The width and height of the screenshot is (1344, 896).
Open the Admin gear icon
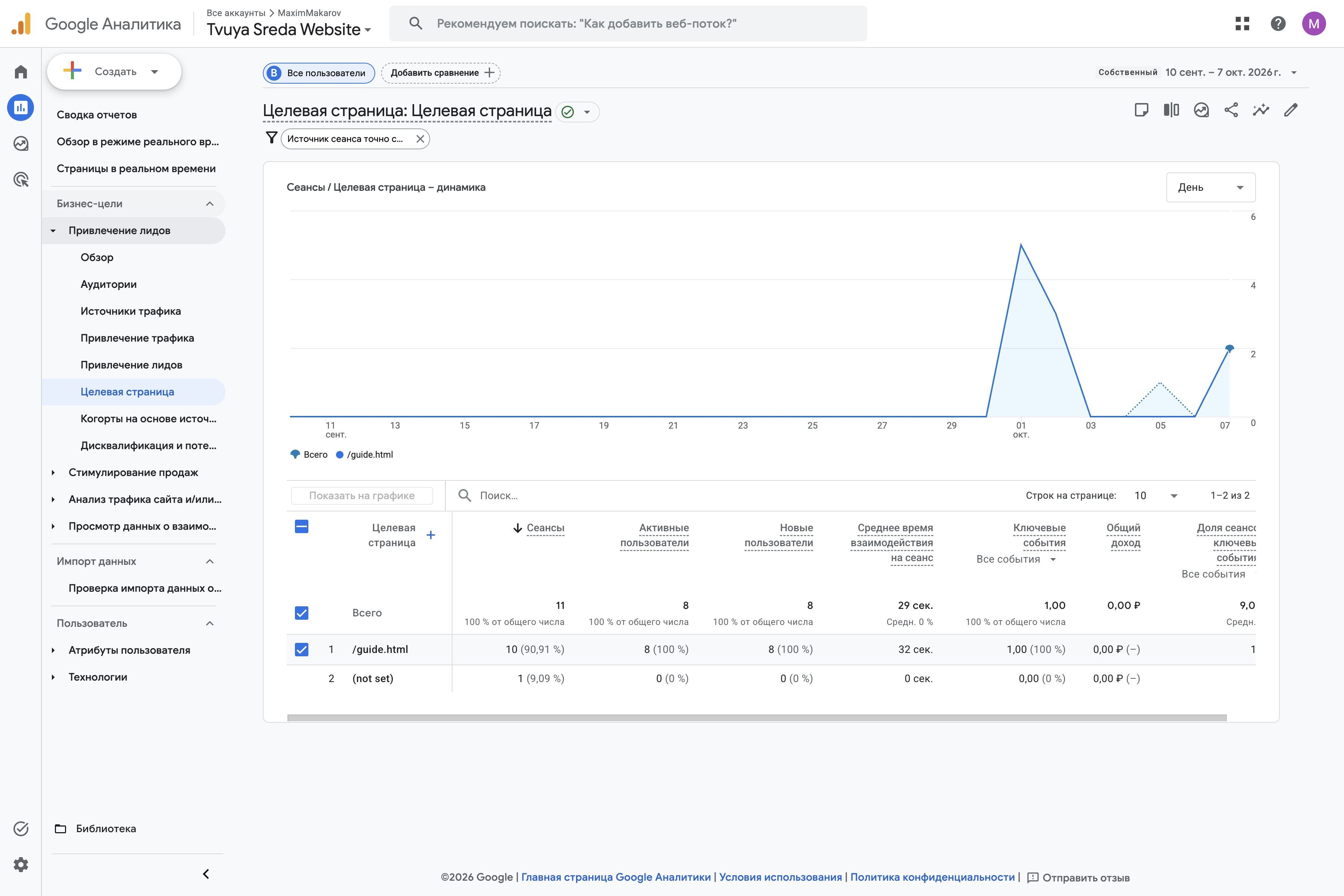click(x=21, y=865)
